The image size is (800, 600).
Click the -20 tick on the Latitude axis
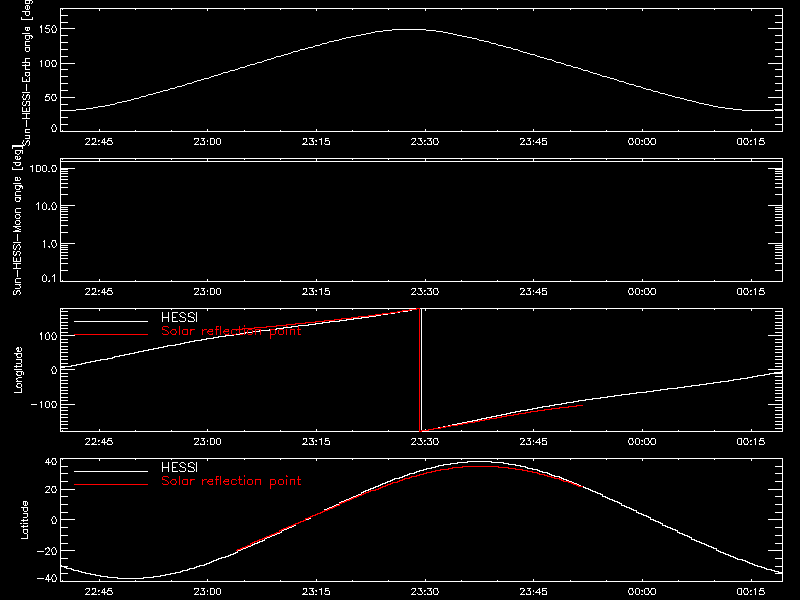(x=47, y=551)
